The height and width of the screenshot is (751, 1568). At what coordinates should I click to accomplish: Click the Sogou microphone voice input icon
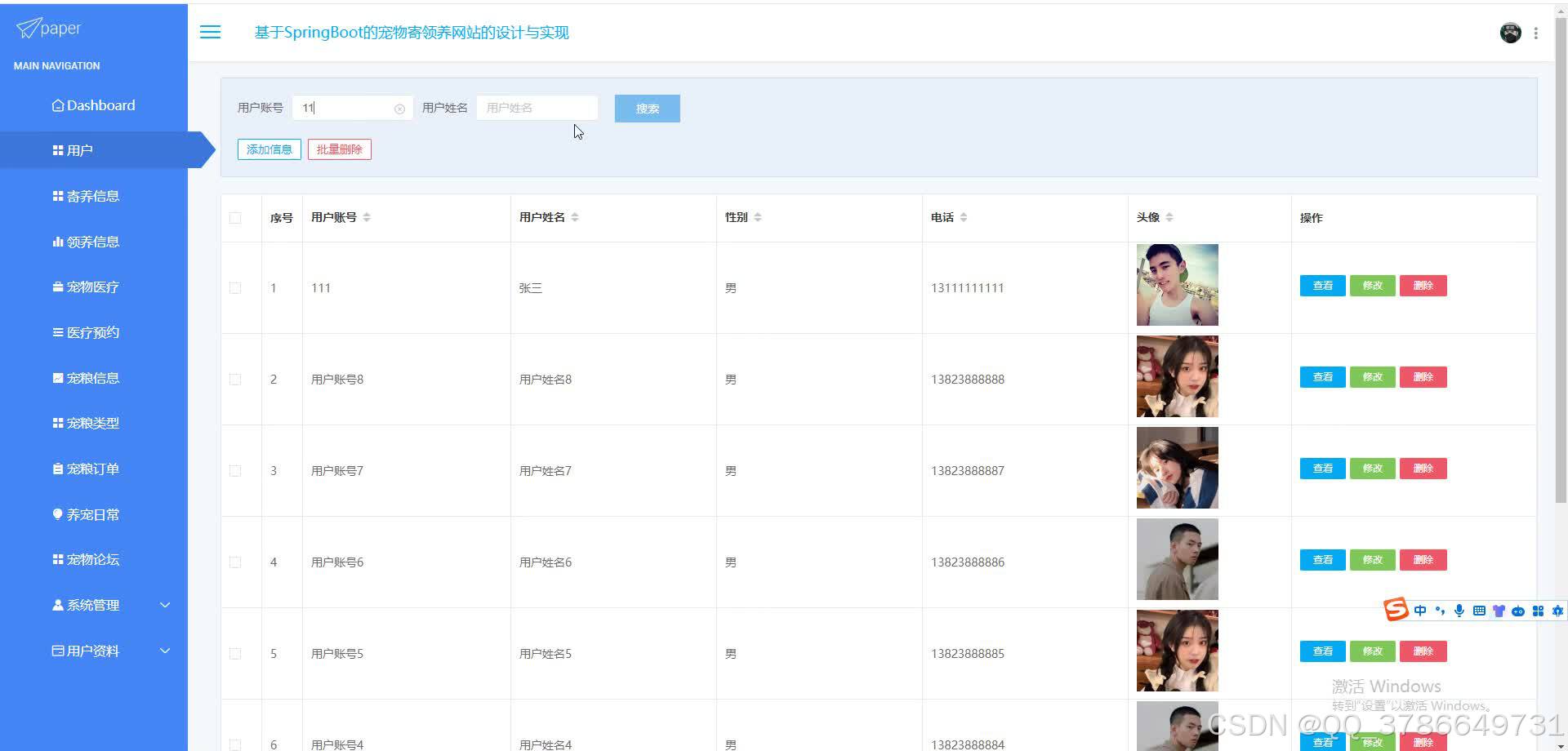(1459, 611)
